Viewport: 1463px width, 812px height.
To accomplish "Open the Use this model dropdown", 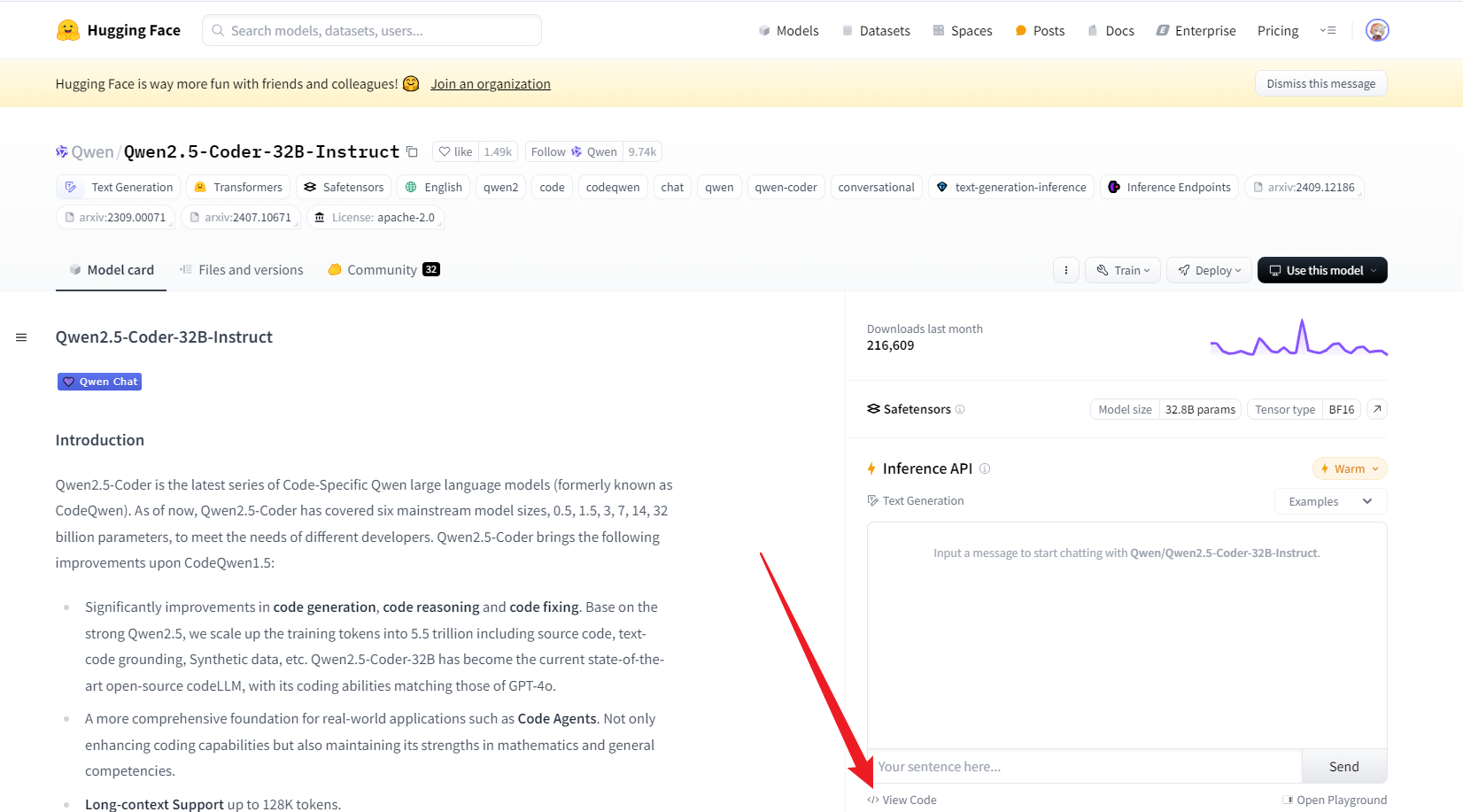I will pos(1322,270).
